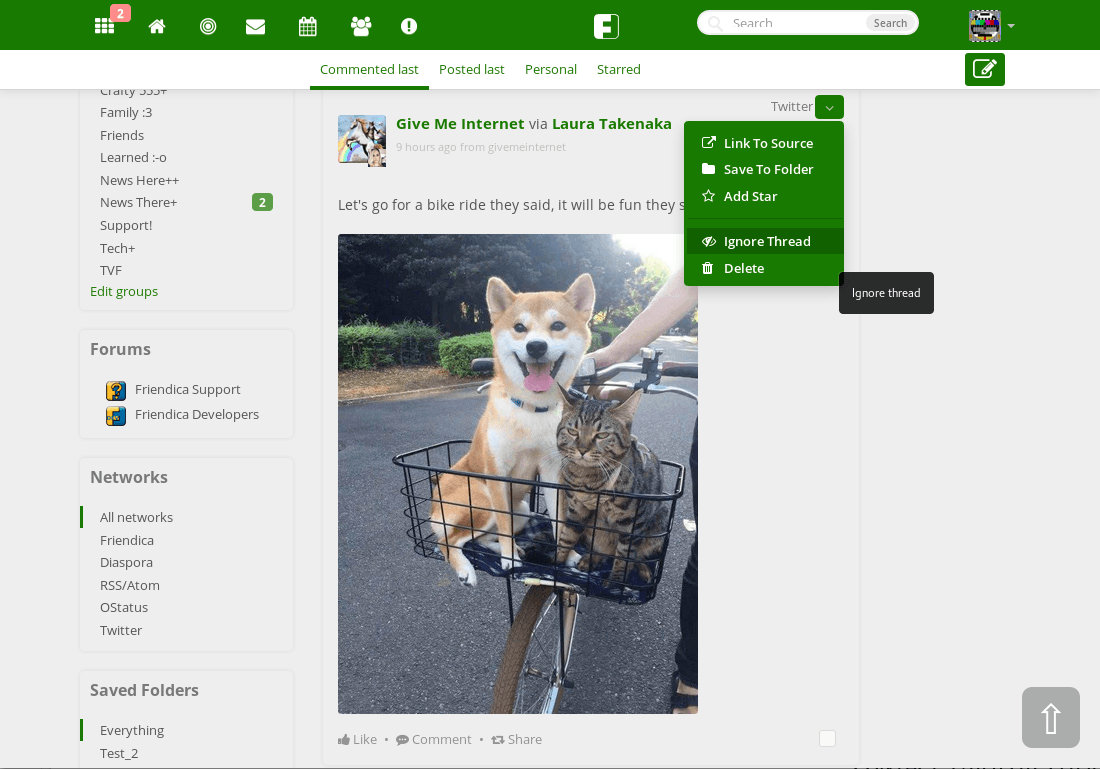Open private messages with the envelope icon
The image size is (1100, 769).
click(255, 25)
